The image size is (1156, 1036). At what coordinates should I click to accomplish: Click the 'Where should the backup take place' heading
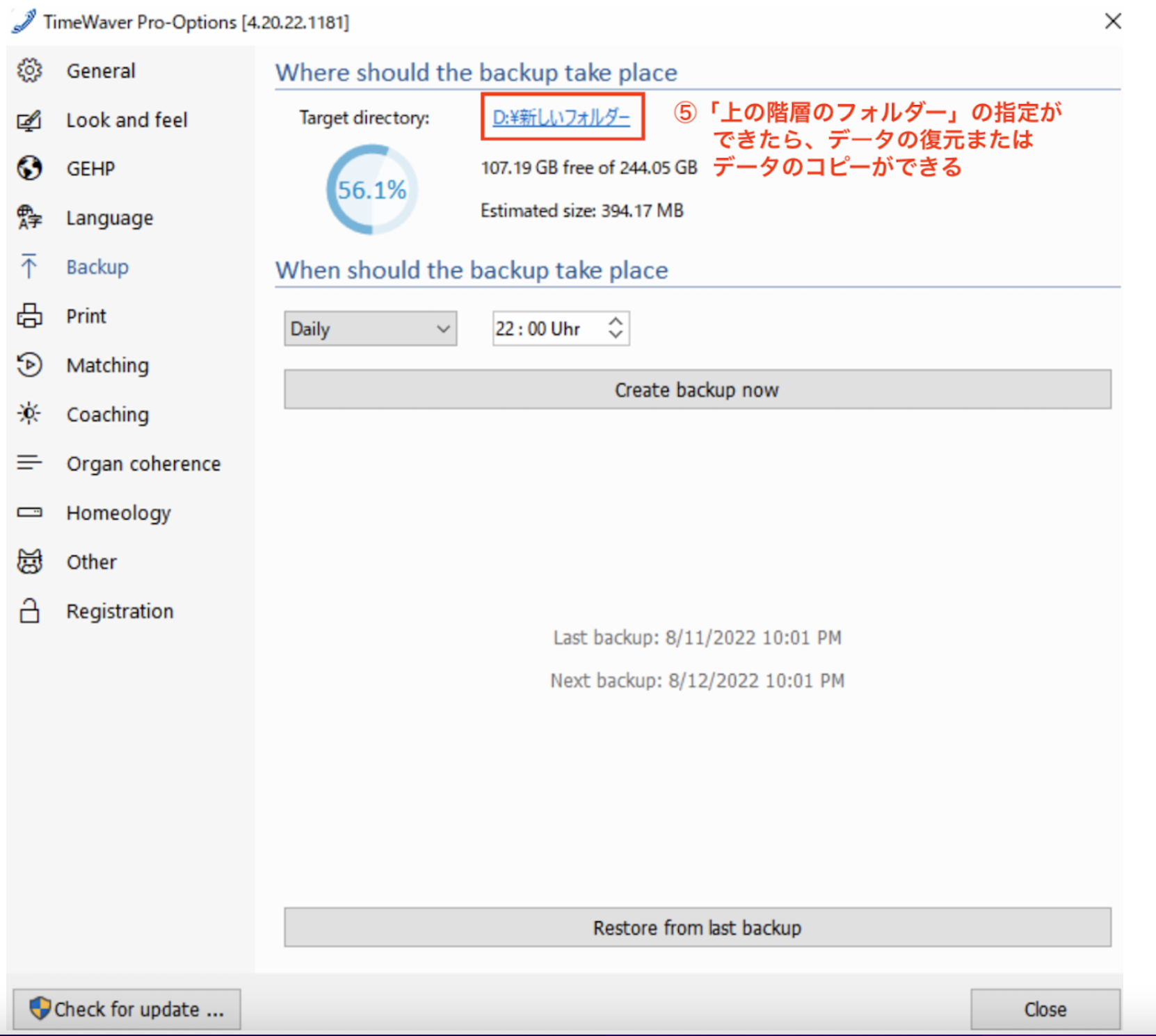tap(476, 72)
